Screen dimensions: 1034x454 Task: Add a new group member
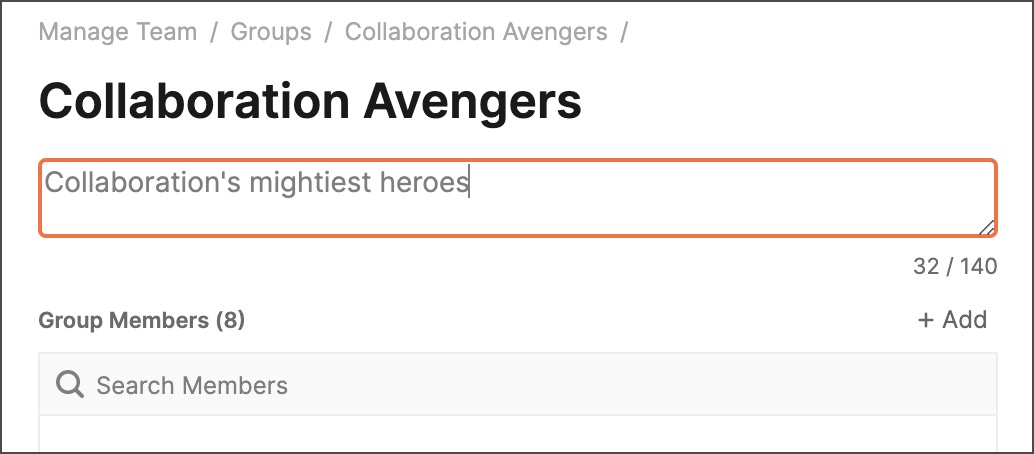952,320
